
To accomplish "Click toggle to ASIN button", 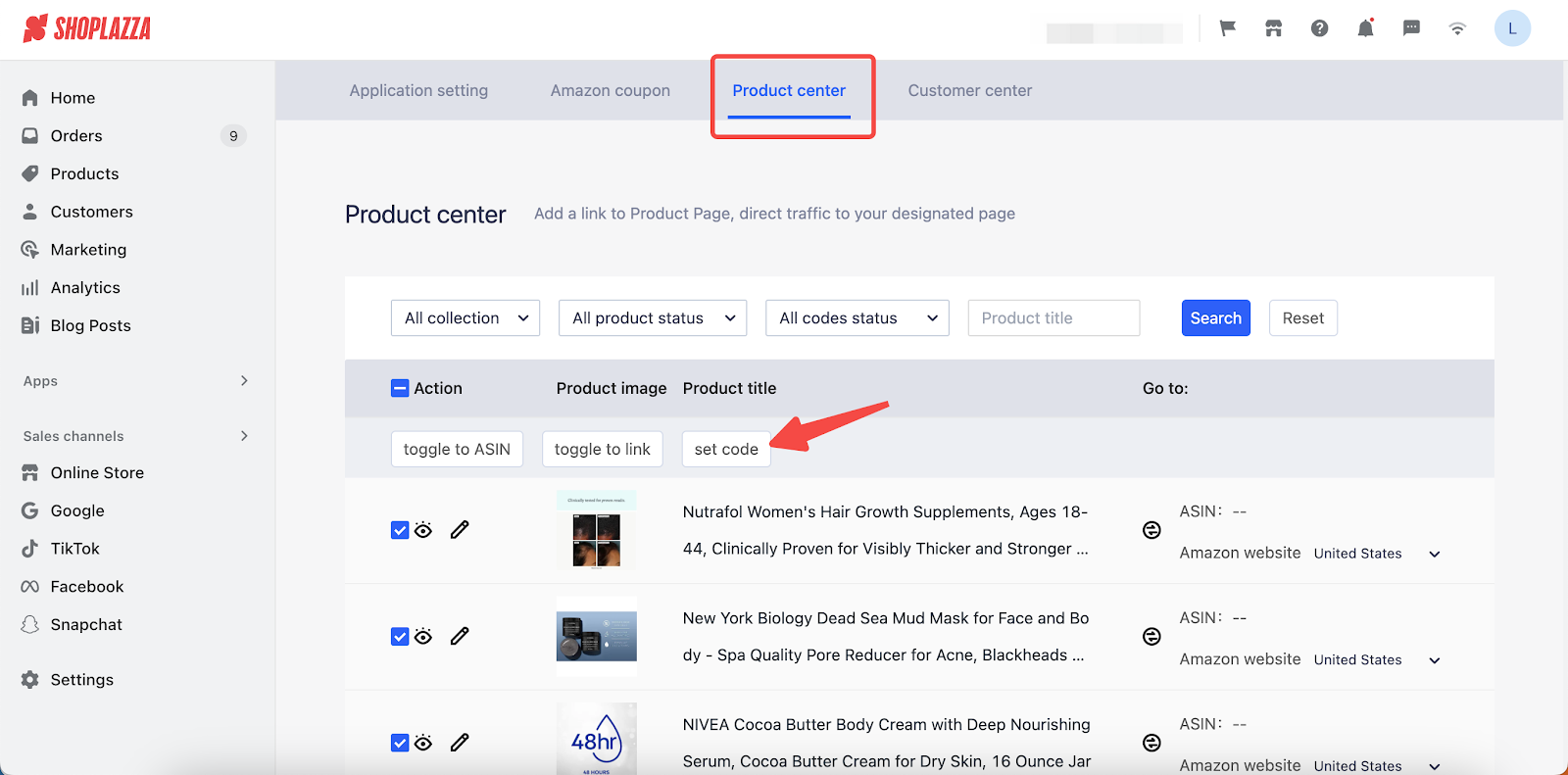I will 457,450.
